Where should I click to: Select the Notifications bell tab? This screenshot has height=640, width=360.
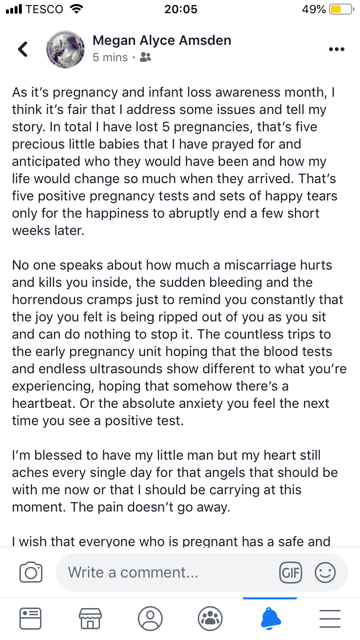270,618
